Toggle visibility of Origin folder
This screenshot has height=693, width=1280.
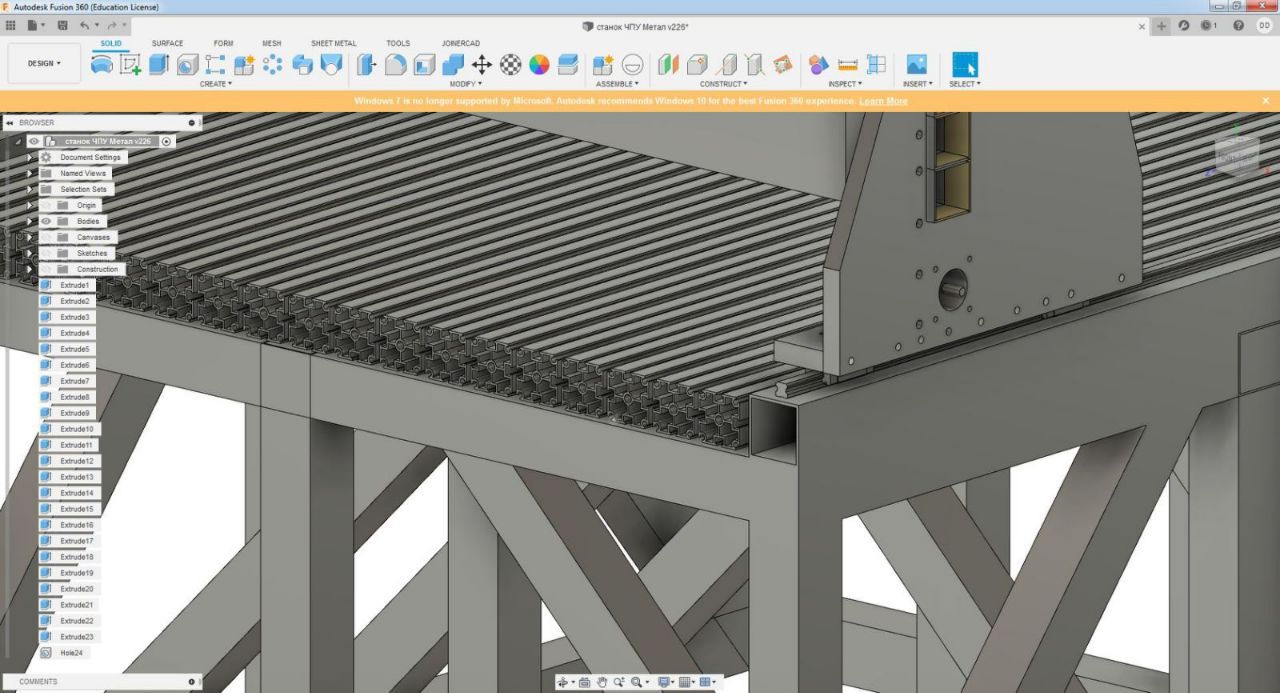tap(46, 205)
